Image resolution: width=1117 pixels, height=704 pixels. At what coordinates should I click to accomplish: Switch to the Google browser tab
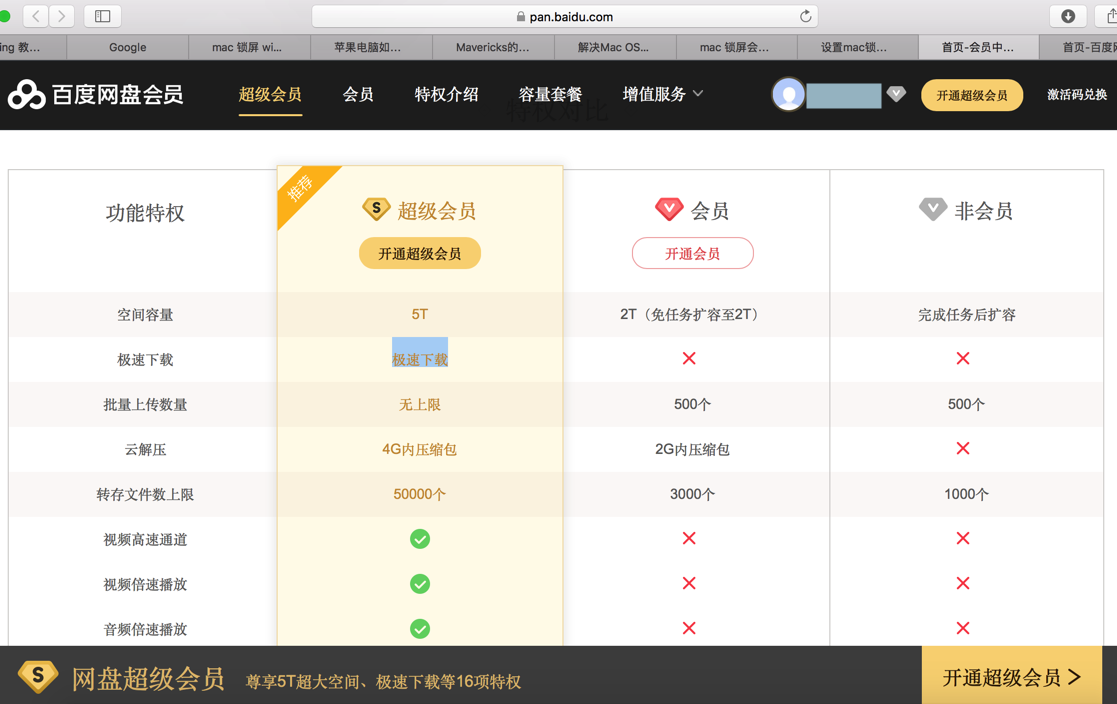[x=128, y=47]
